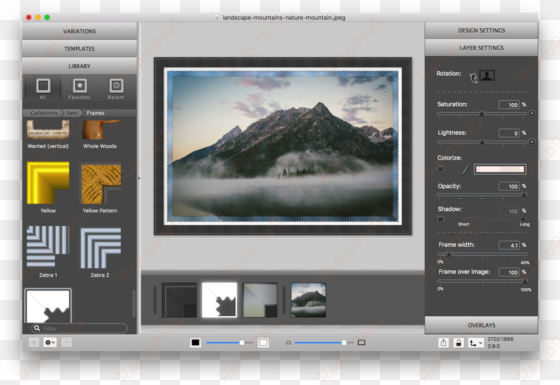Open the Library panel header
Screen dimensions: 560x385
pyautogui.click(x=80, y=66)
